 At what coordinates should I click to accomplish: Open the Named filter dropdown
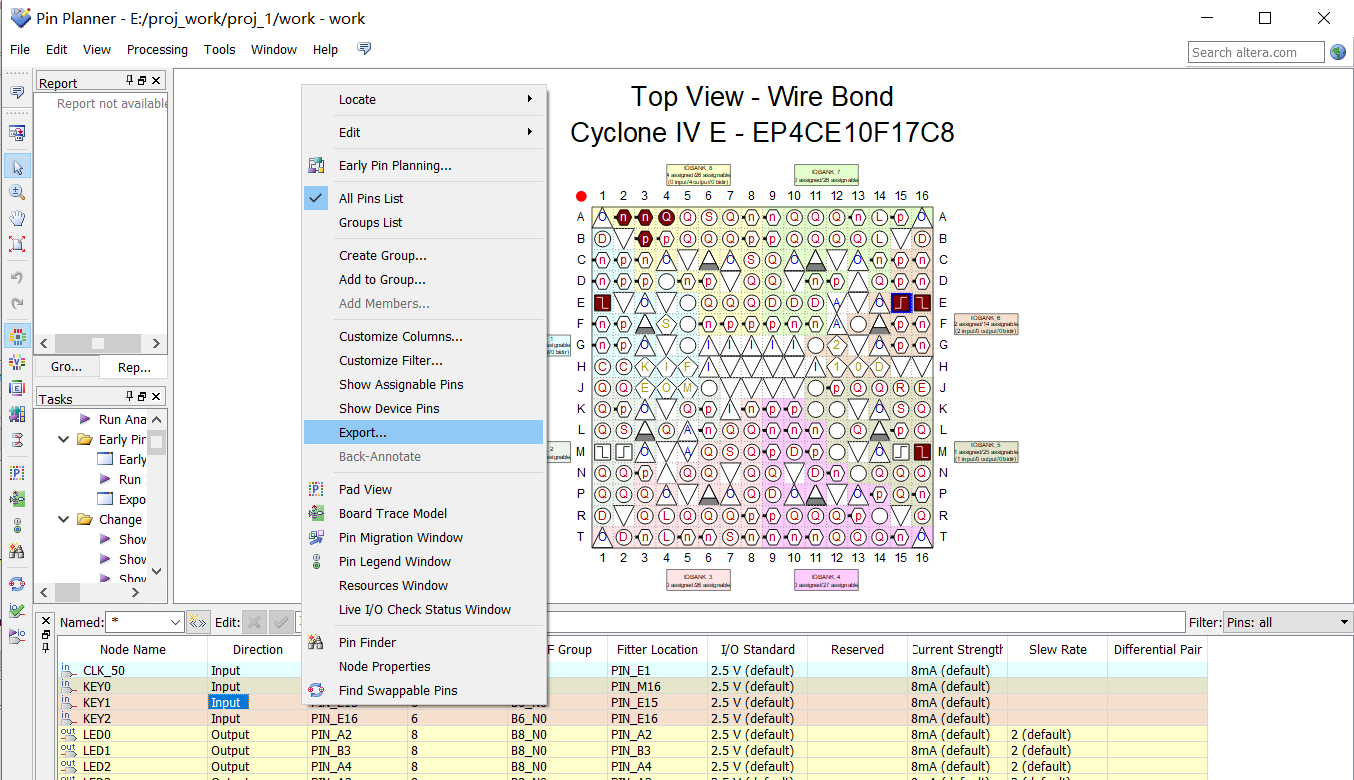tap(176, 622)
